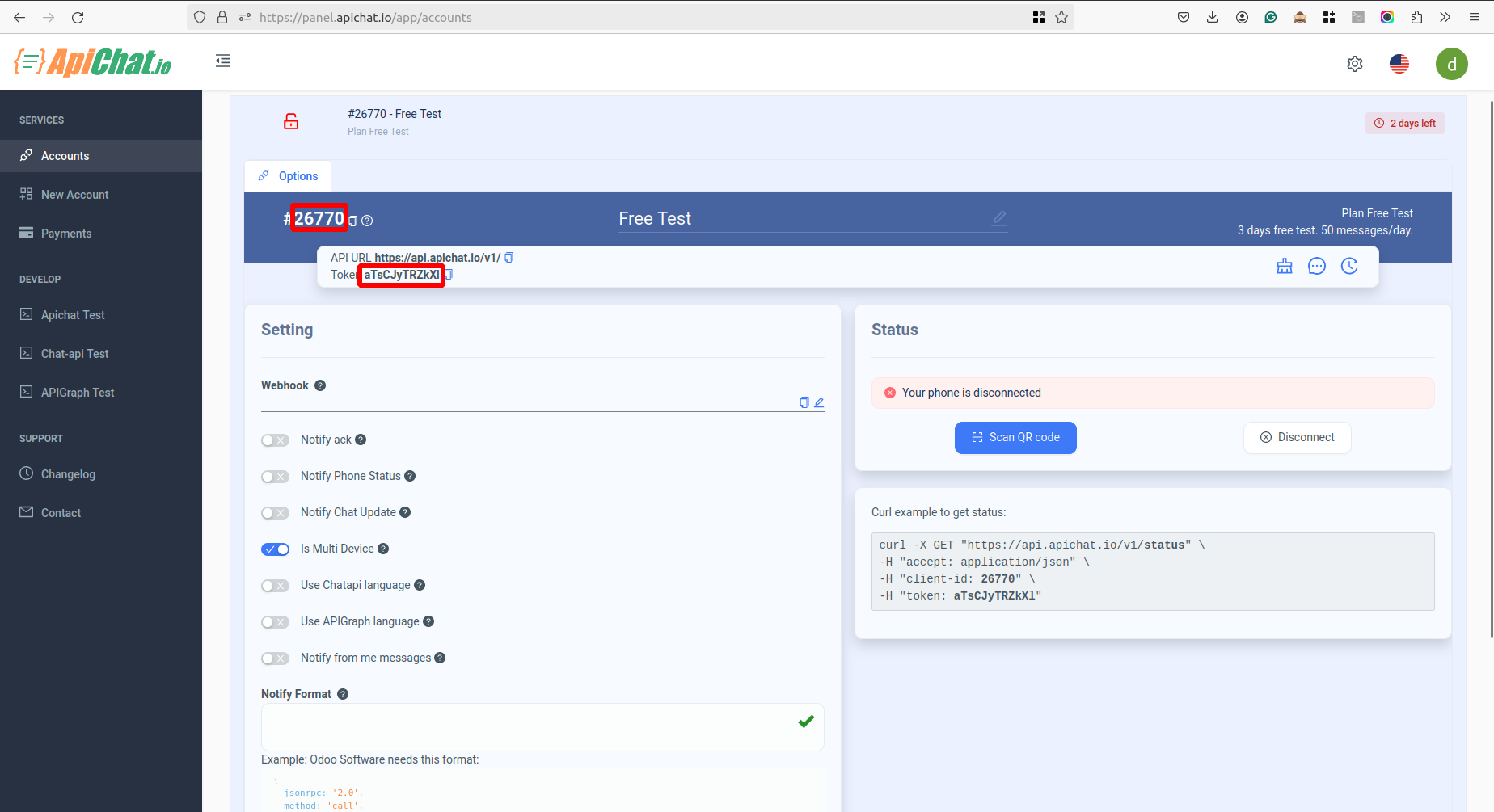The height and width of the screenshot is (812, 1494).
Task: Show Notify Format help icon
Action: (x=343, y=694)
